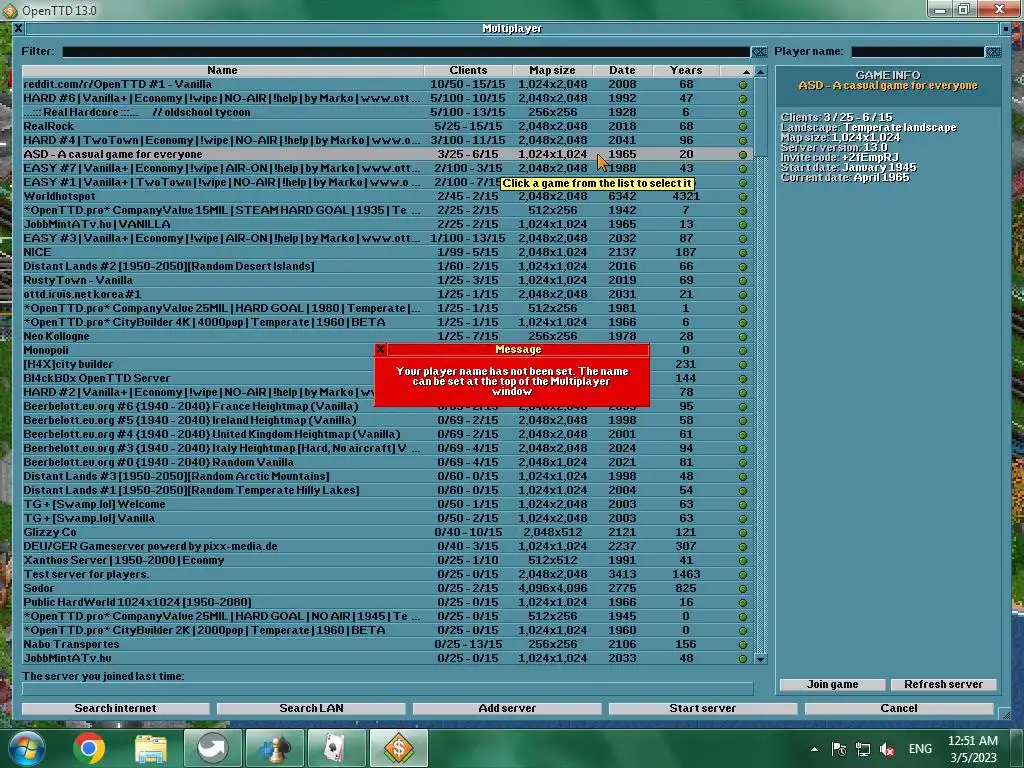Click the Filter input field
The height and width of the screenshot is (768, 1024).
click(406, 52)
